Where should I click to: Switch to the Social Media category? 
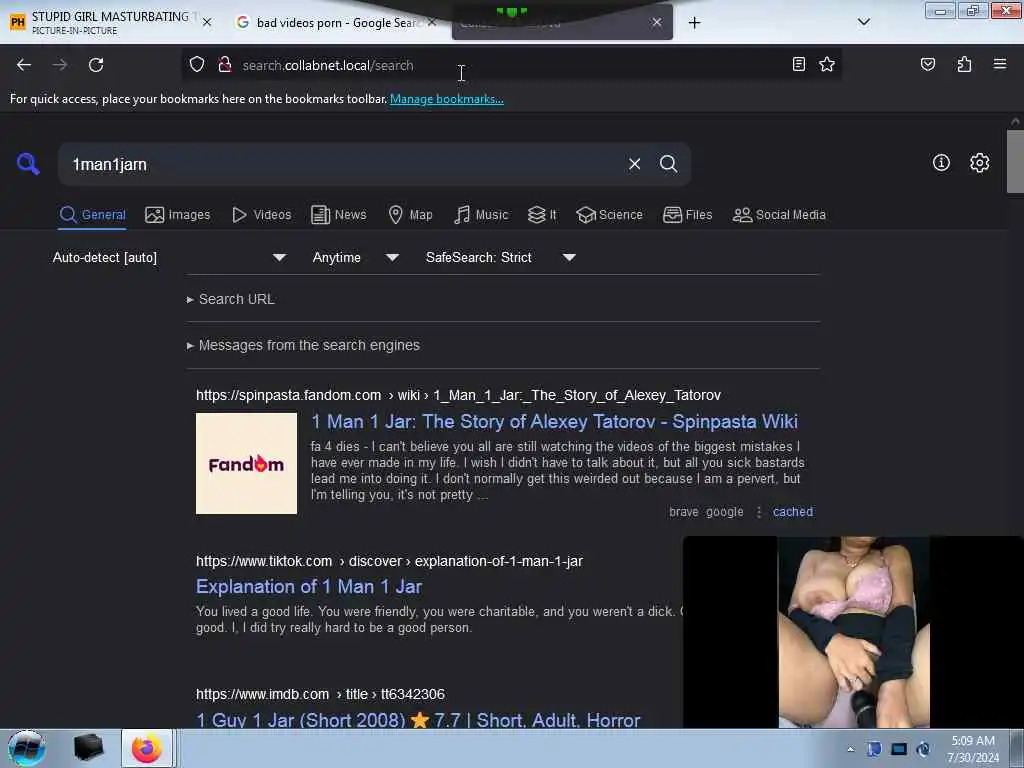tap(779, 214)
